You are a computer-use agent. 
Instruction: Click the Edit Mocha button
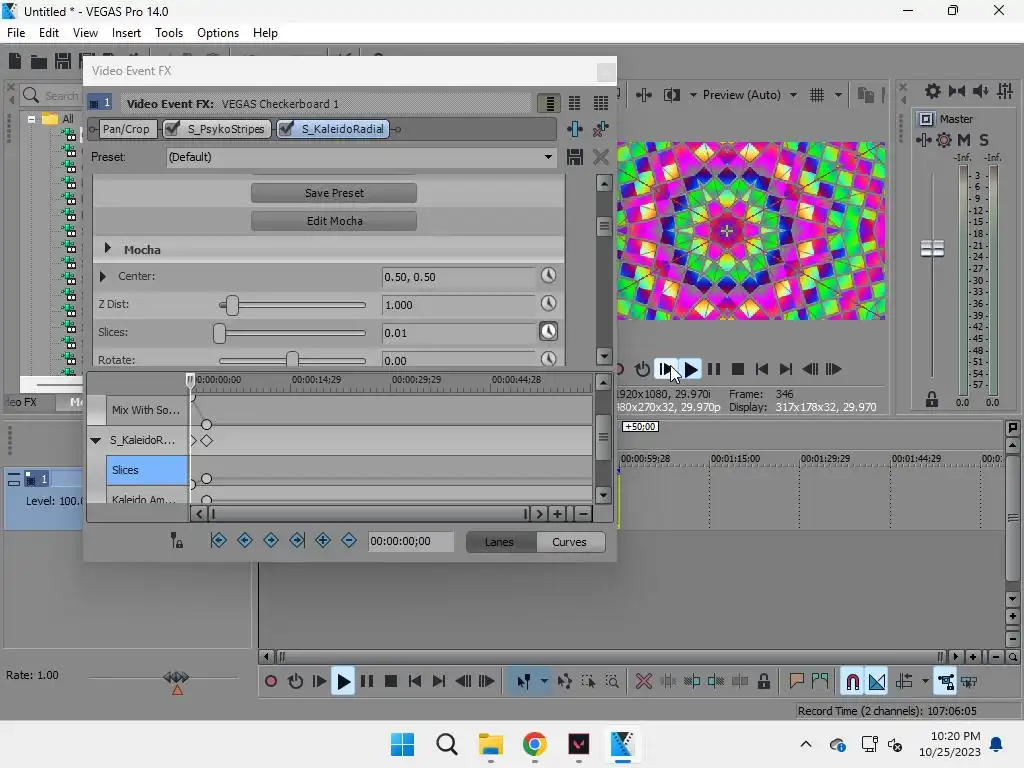(x=334, y=221)
